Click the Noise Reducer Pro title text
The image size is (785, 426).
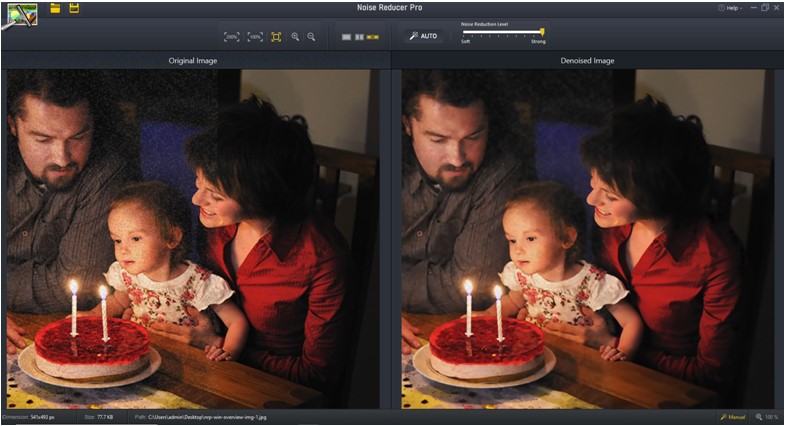click(x=389, y=8)
